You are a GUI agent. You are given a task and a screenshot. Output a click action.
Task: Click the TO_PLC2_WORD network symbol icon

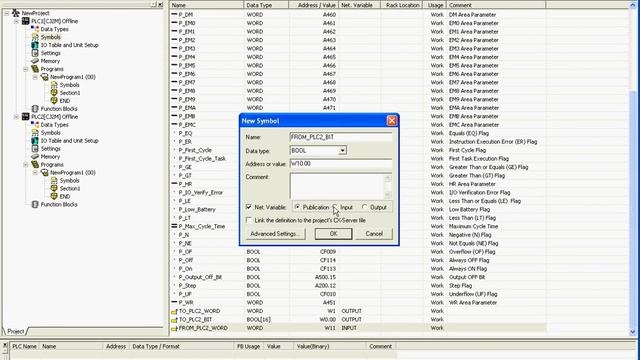tap(174, 311)
